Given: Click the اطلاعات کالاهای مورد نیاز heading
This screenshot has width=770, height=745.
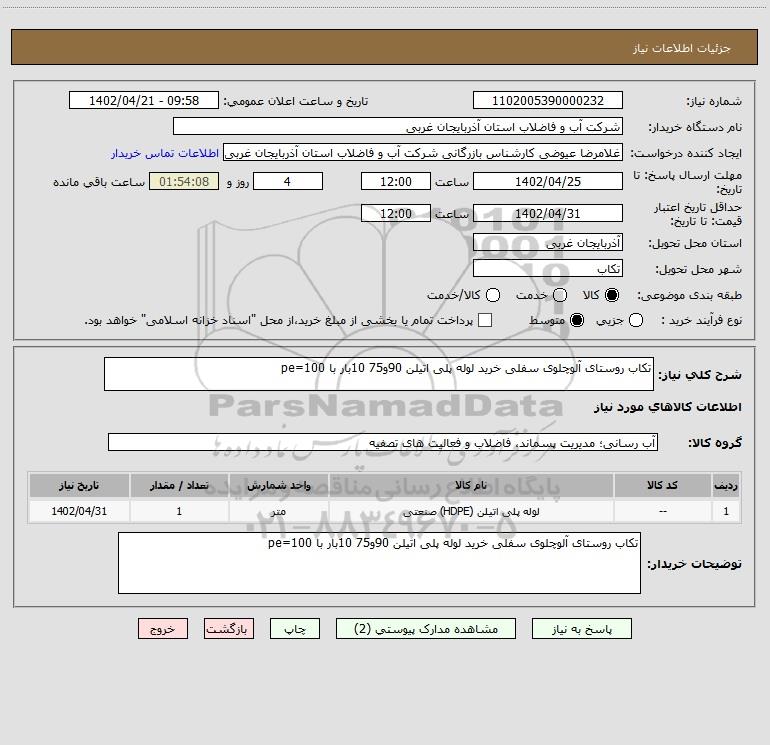Looking at the screenshot, I should point(668,407).
